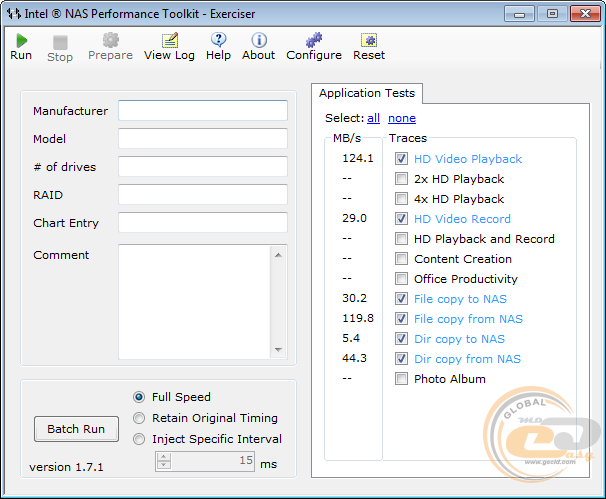Image resolution: width=606 pixels, height=499 pixels.
Task: Click the Prepare gear icon
Action: [111, 40]
